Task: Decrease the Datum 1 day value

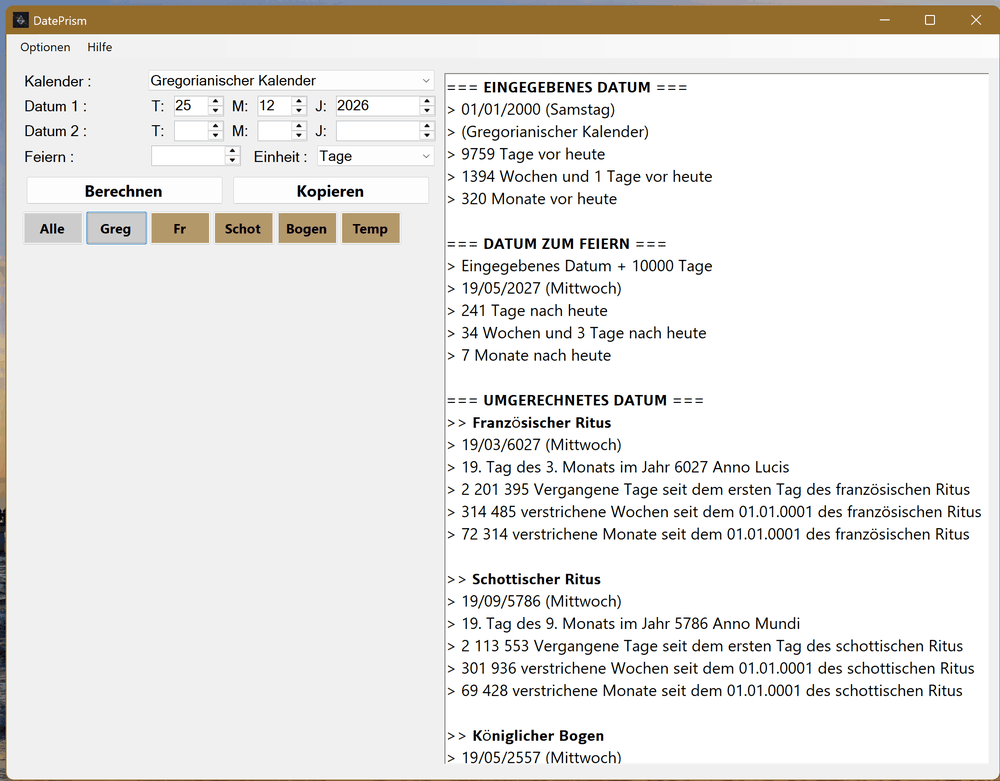Action: click(216, 110)
